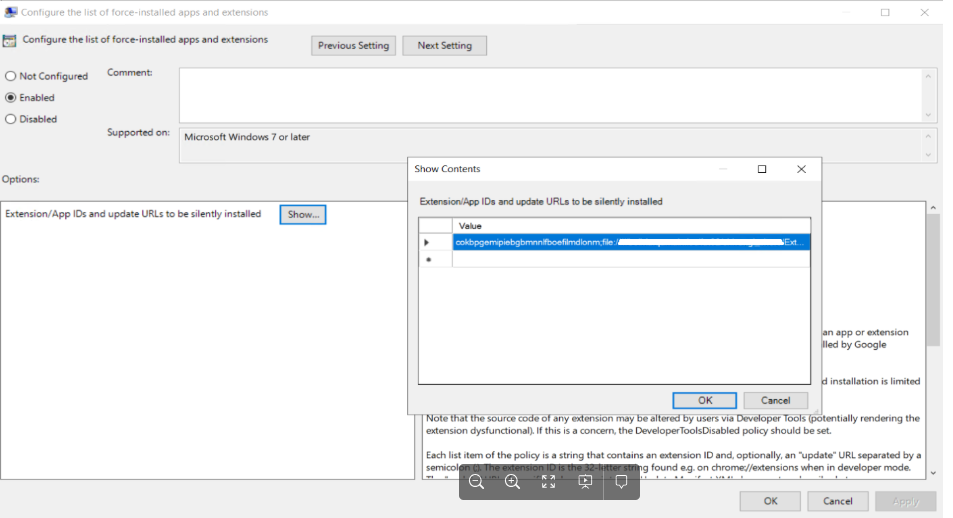Screen dimensions: 953x518
Task: Click the slideshow presentation icon
Action: [x=586, y=482]
